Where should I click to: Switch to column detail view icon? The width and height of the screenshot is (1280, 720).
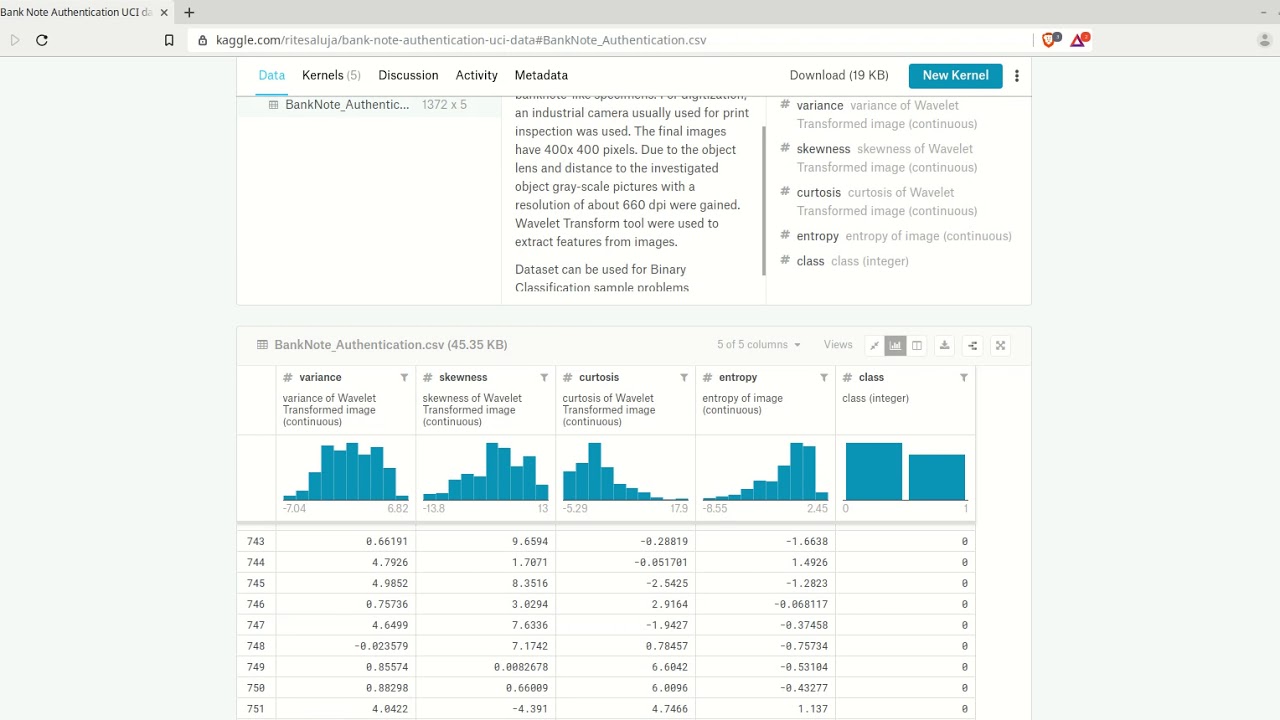click(x=916, y=345)
